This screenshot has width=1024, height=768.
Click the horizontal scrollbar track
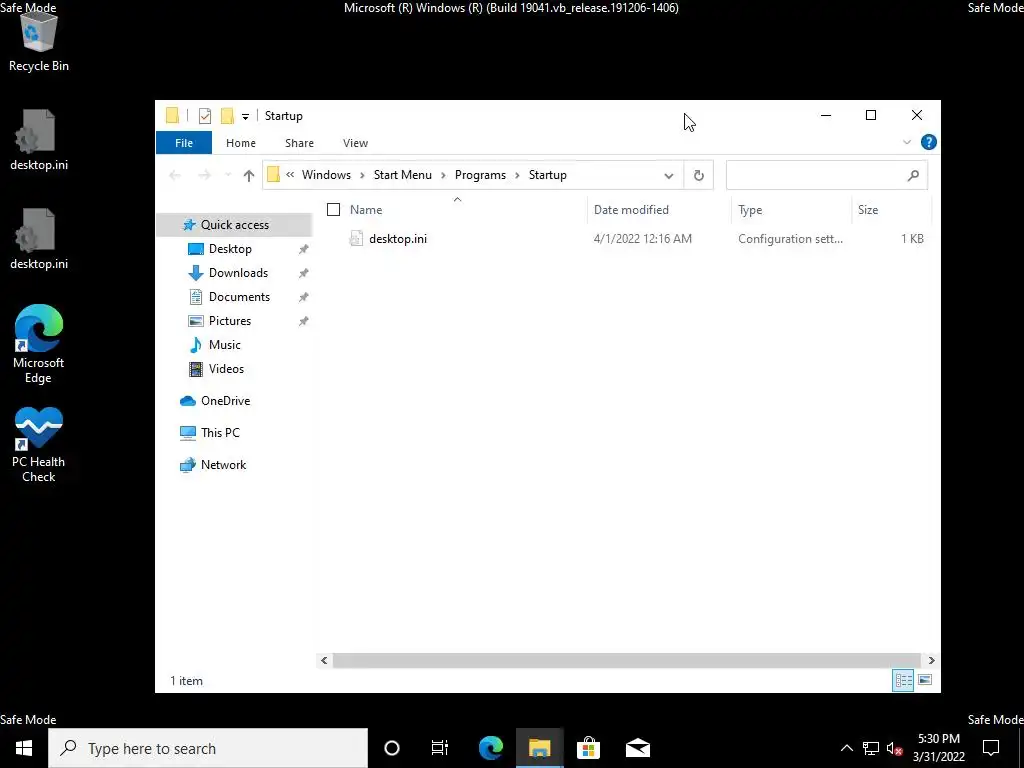(x=626, y=661)
